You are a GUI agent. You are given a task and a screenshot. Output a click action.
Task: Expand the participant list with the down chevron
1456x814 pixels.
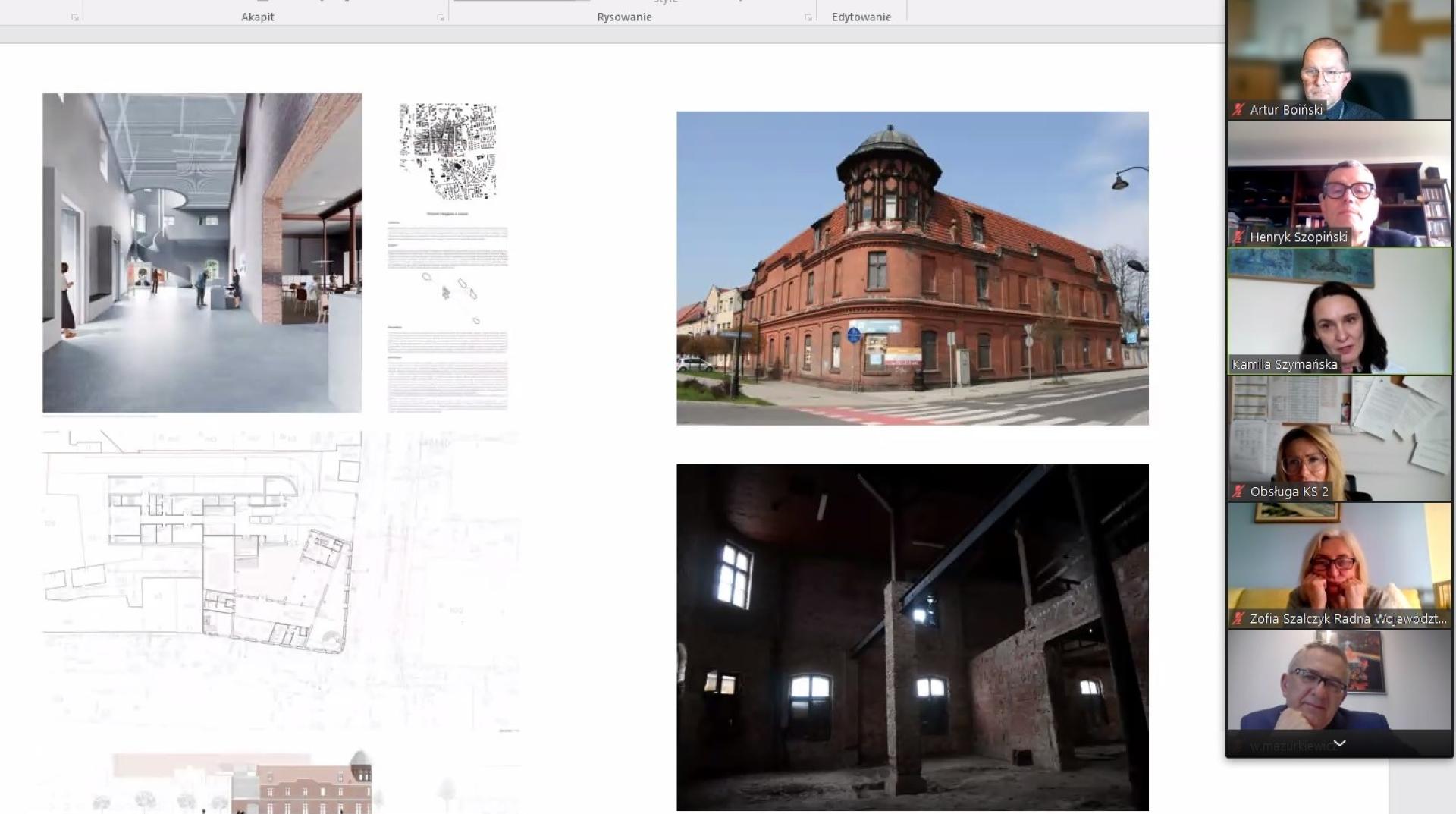(1339, 743)
